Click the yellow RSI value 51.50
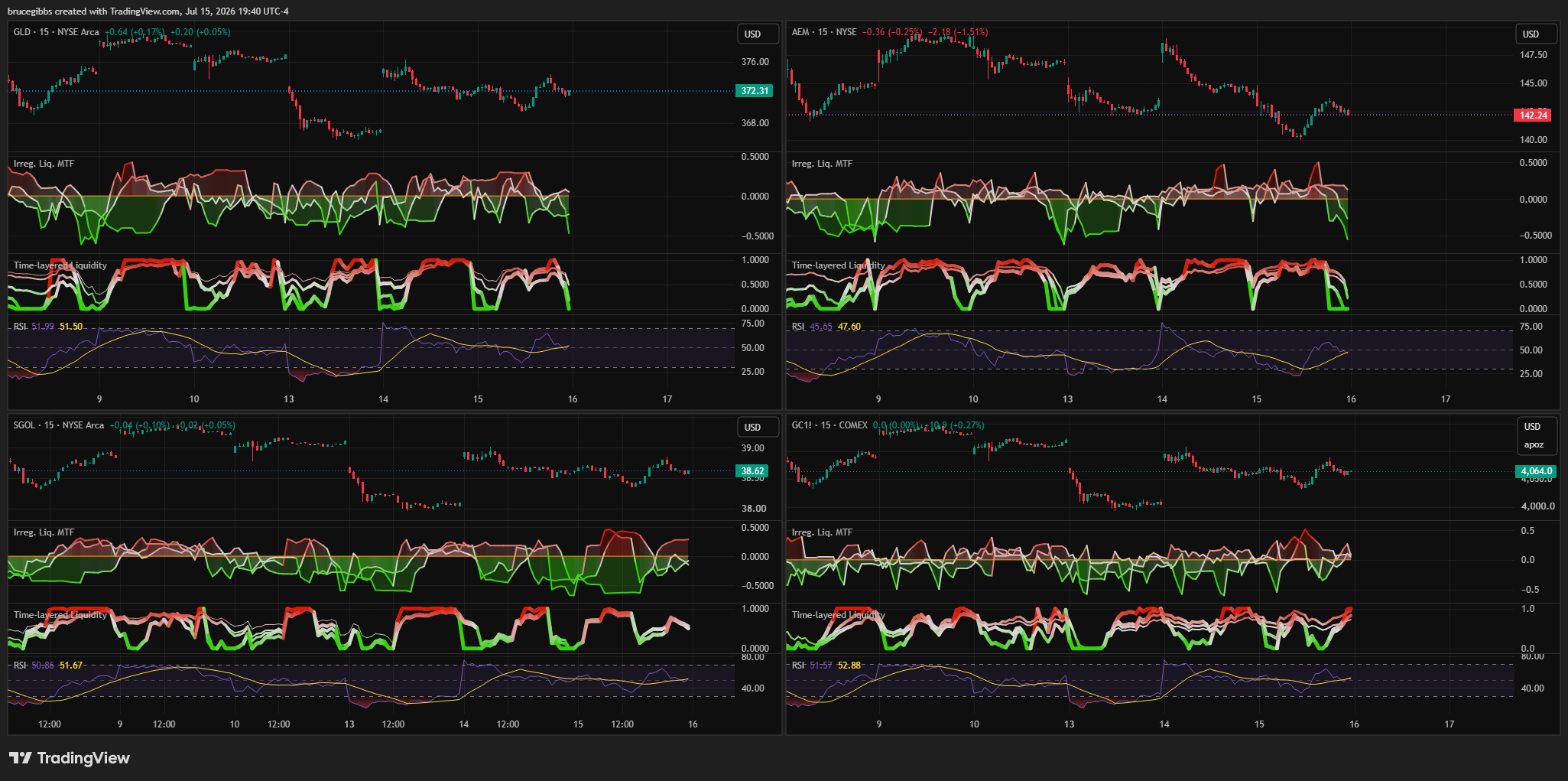This screenshot has width=1568, height=781. (x=71, y=327)
